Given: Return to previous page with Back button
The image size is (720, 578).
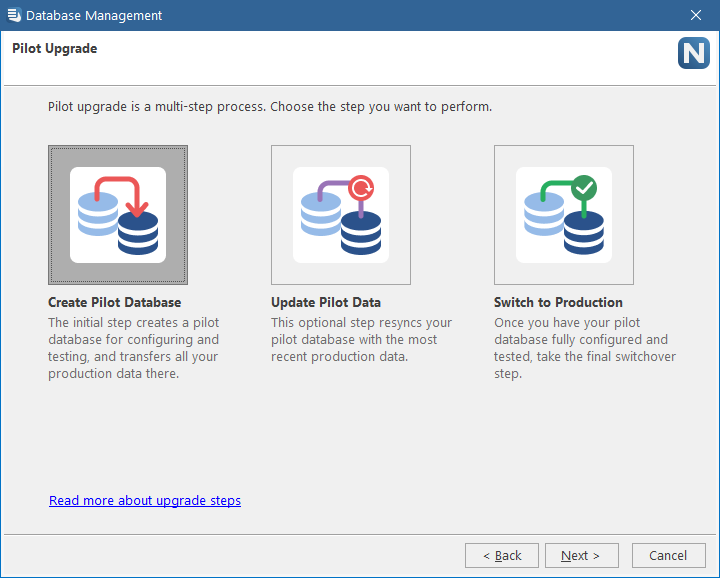Looking at the screenshot, I should click(502, 556).
